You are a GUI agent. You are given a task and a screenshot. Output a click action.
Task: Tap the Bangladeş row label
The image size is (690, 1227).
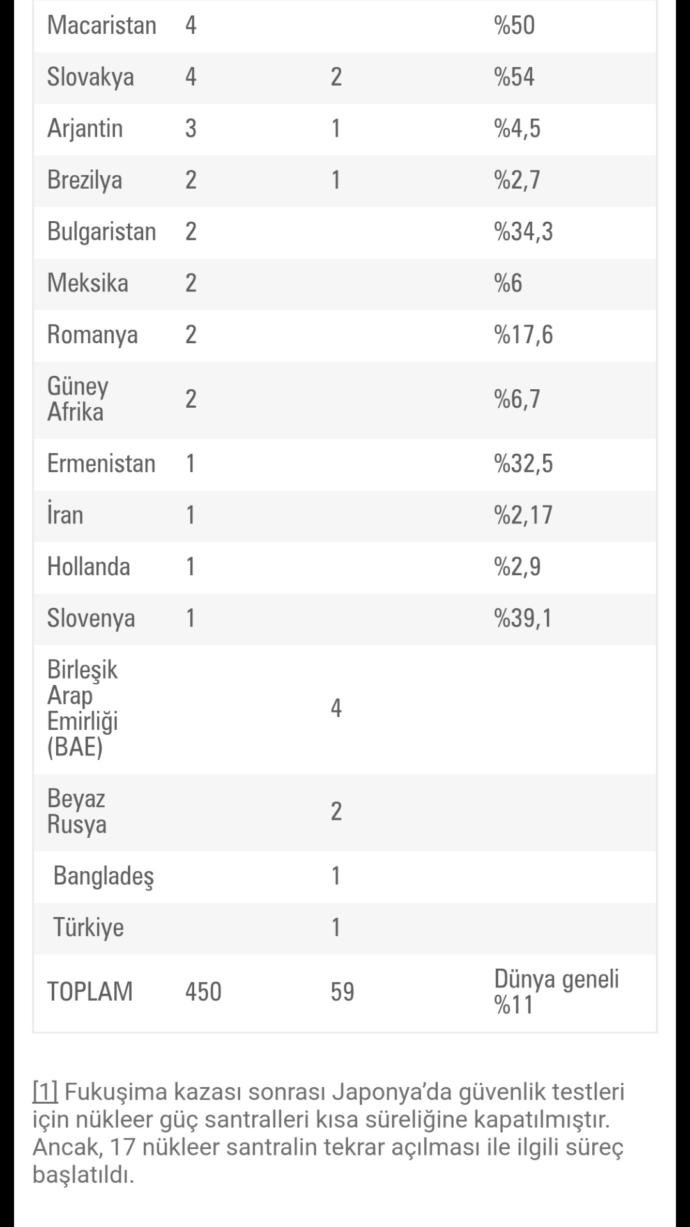tap(103, 876)
